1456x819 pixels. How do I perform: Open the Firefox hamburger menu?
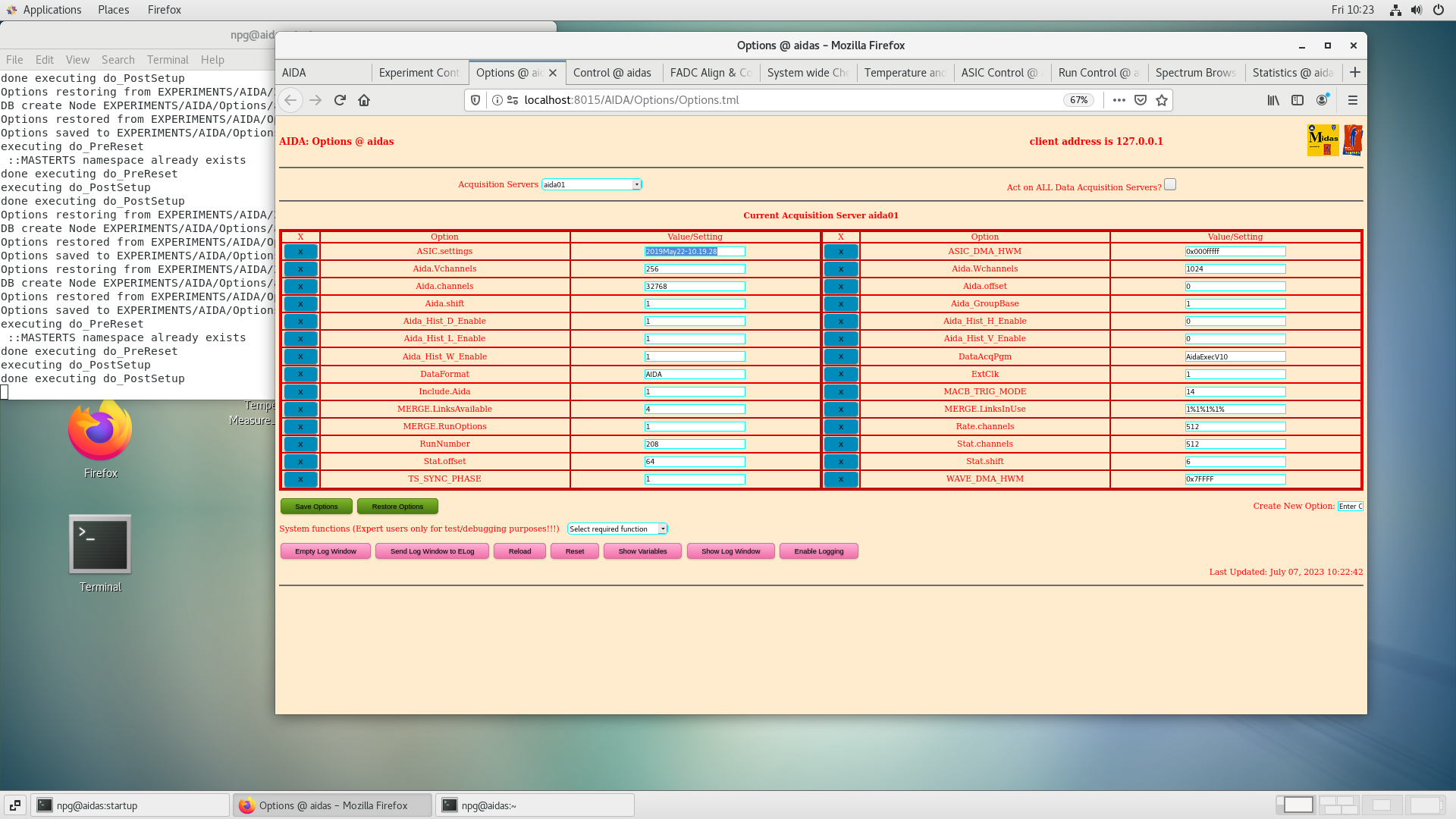(x=1352, y=100)
